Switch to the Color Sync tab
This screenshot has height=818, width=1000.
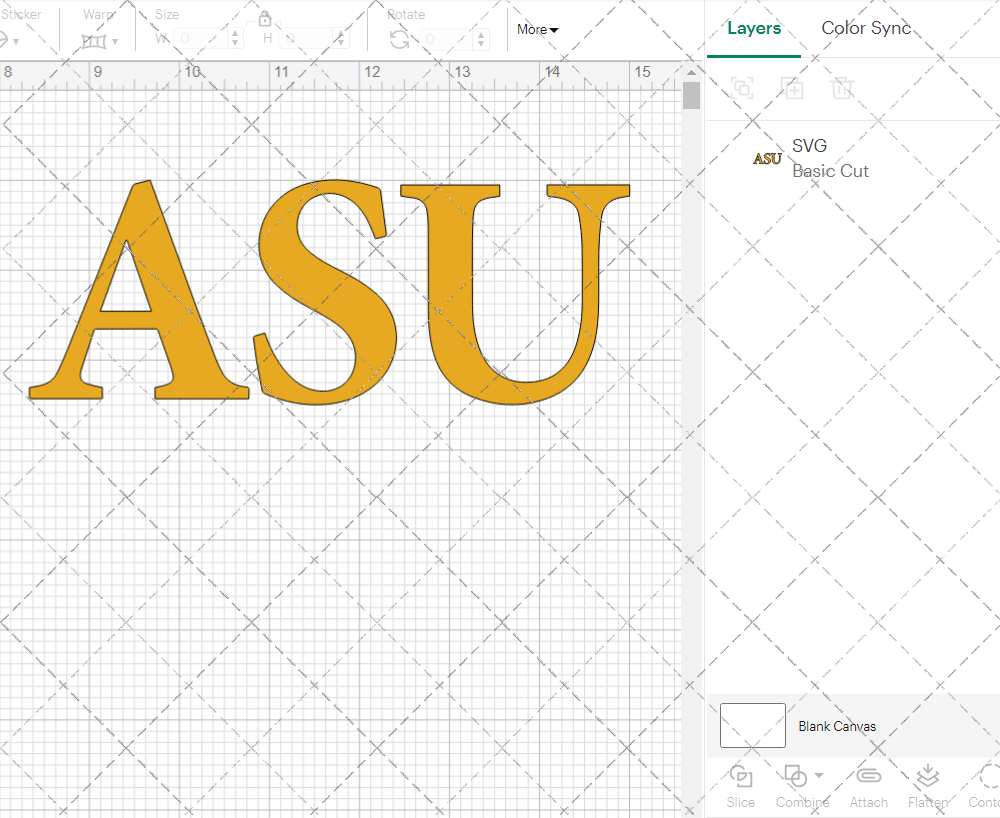pyautogui.click(x=865, y=28)
